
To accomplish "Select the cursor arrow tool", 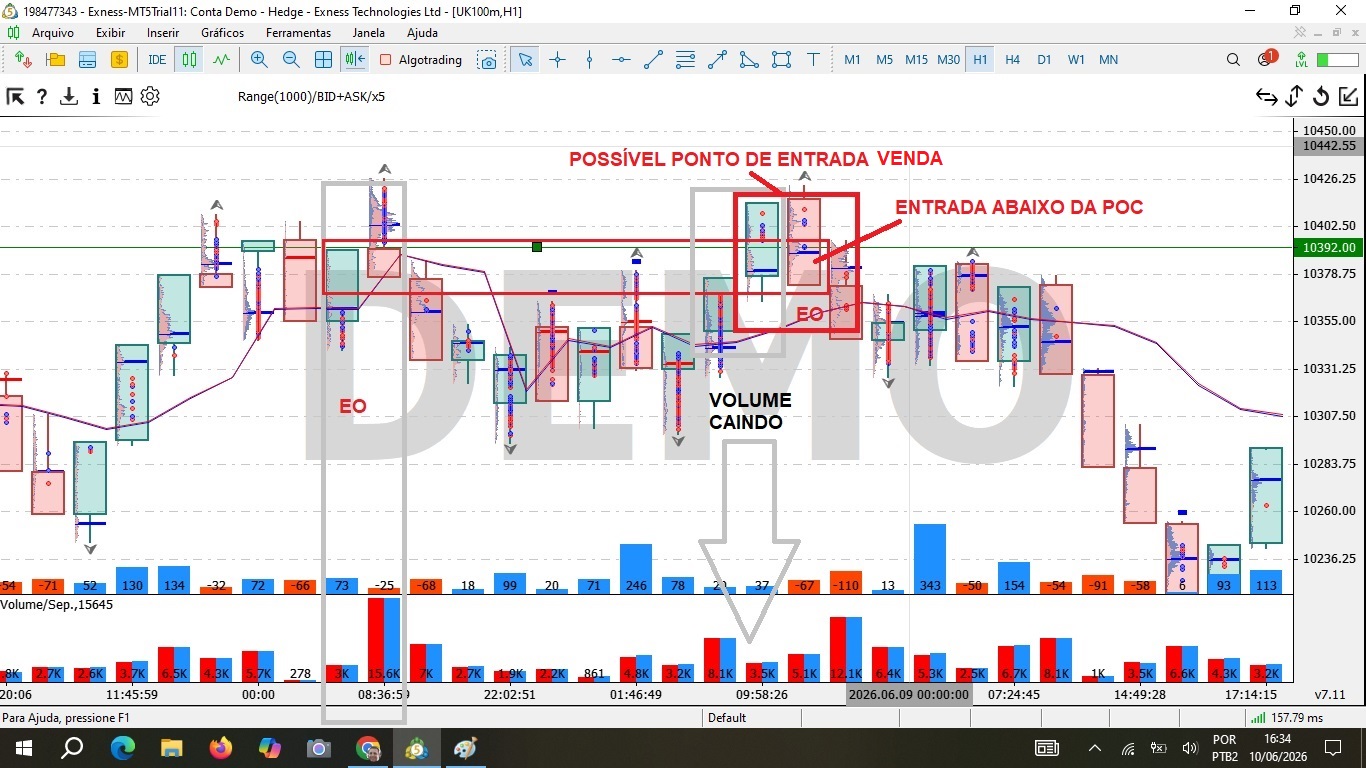I will pos(525,60).
